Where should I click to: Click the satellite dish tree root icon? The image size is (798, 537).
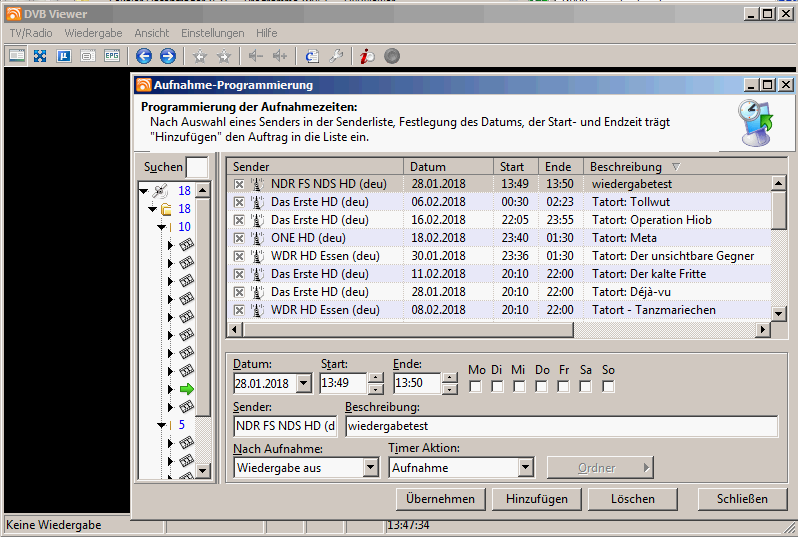pos(160,191)
